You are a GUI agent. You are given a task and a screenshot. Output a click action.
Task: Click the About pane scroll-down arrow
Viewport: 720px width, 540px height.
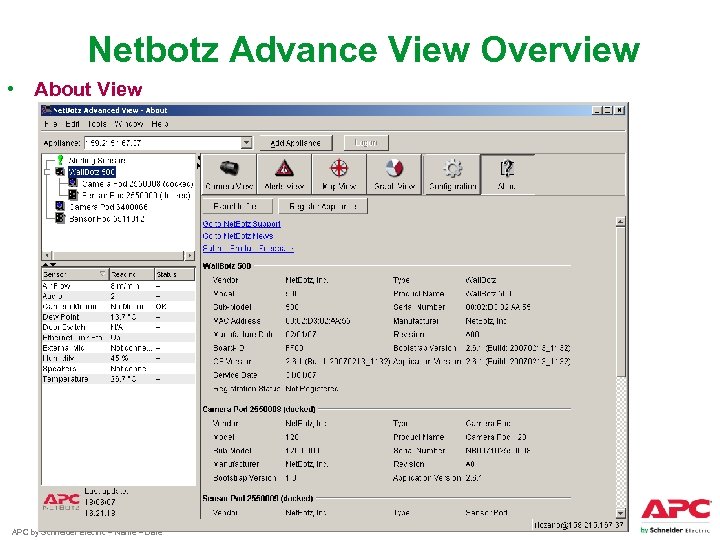(x=620, y=513)
